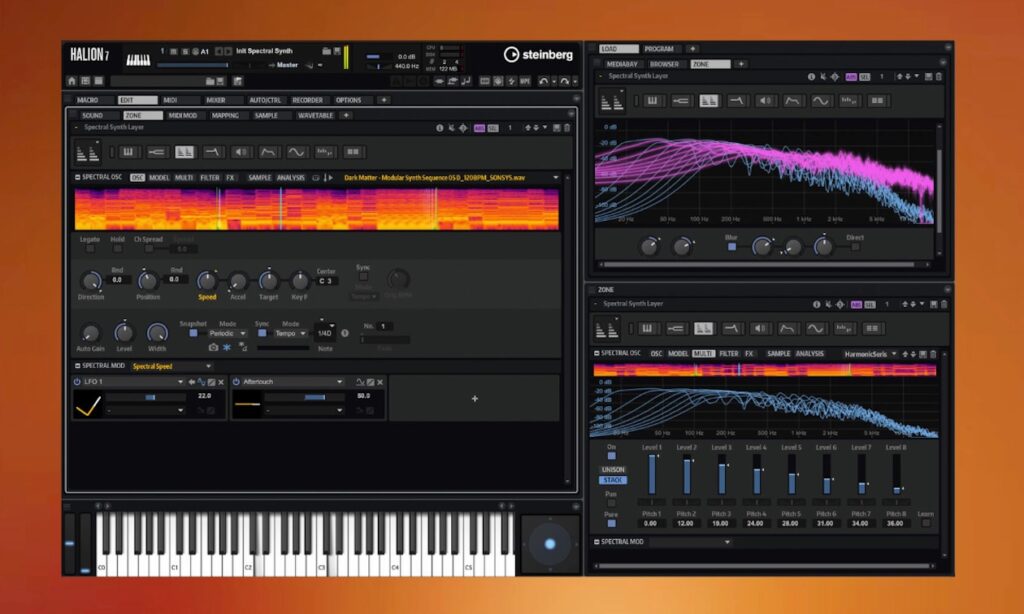Open the Aftertouch source dropdown
The height and width of the screenshot is (614, 1024).
point(293,382)
